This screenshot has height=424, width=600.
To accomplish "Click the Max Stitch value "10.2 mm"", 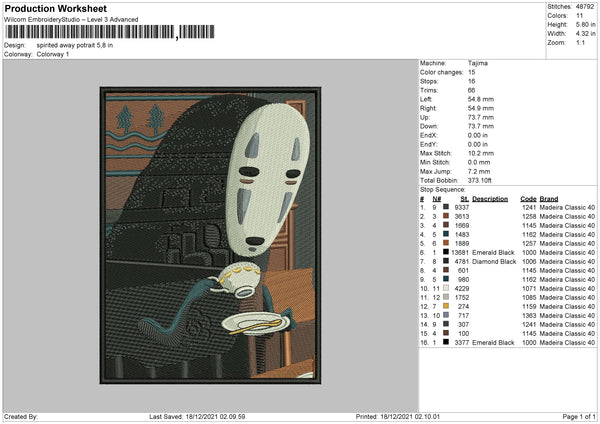I will coord(481,153).
